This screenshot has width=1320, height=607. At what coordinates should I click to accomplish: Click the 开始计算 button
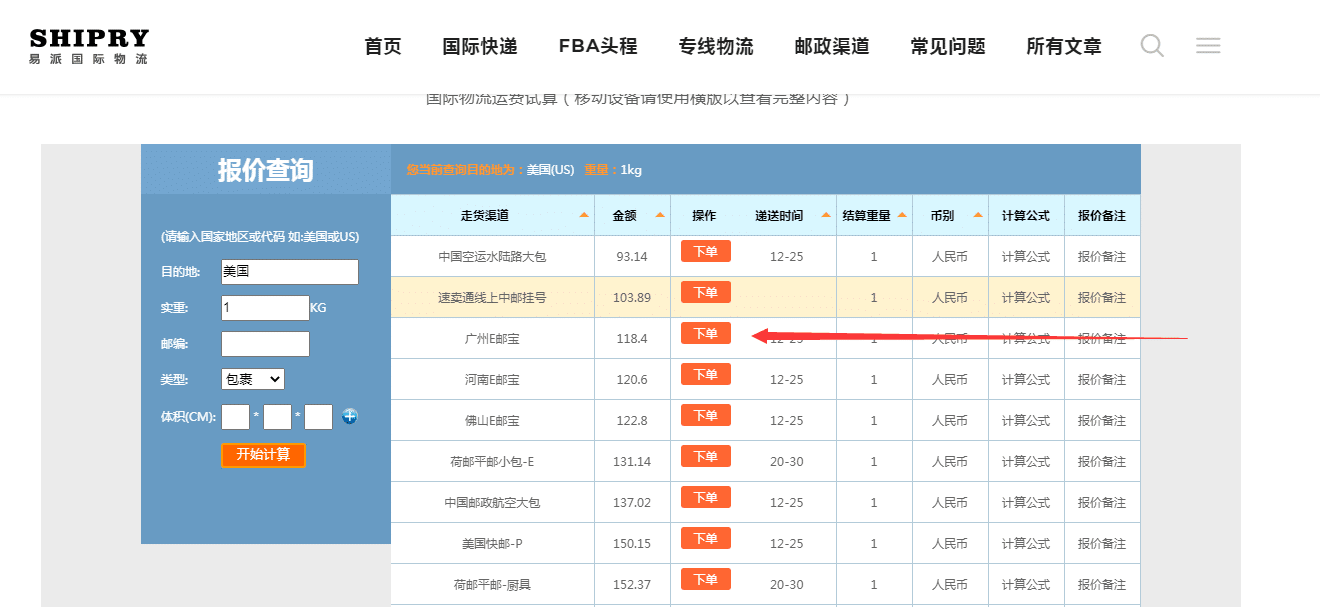pos(263,455)
